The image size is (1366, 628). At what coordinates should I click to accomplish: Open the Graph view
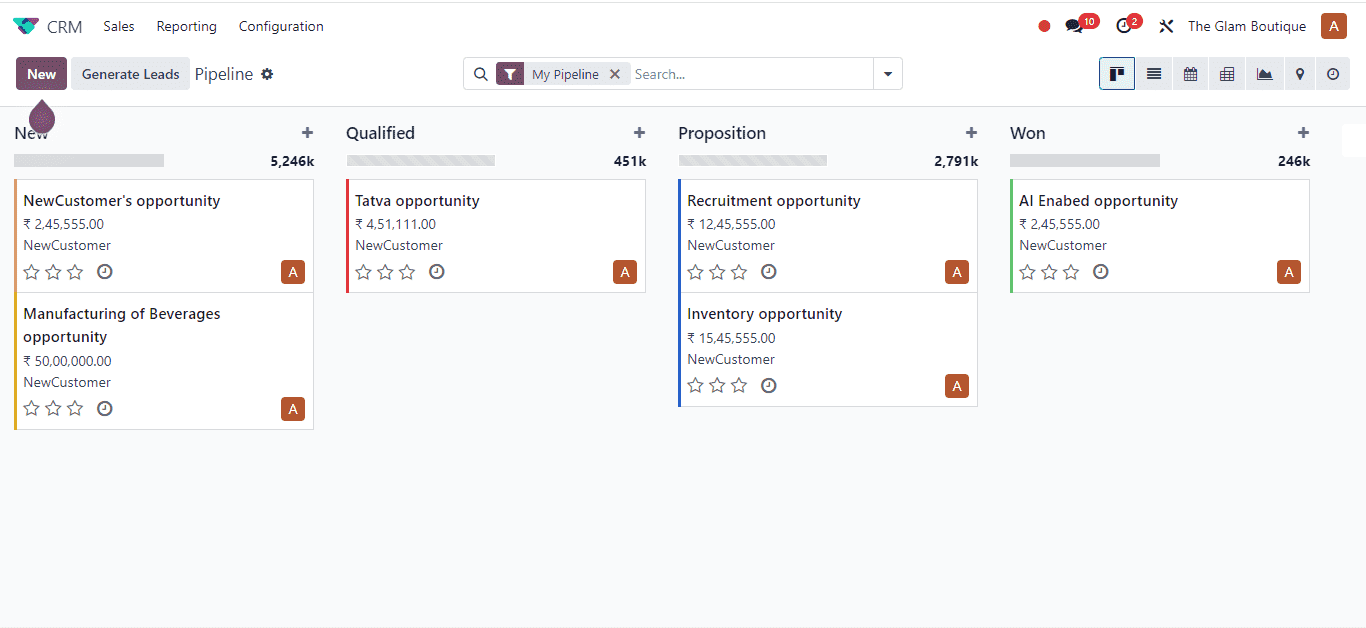(x=1264, y=73)
